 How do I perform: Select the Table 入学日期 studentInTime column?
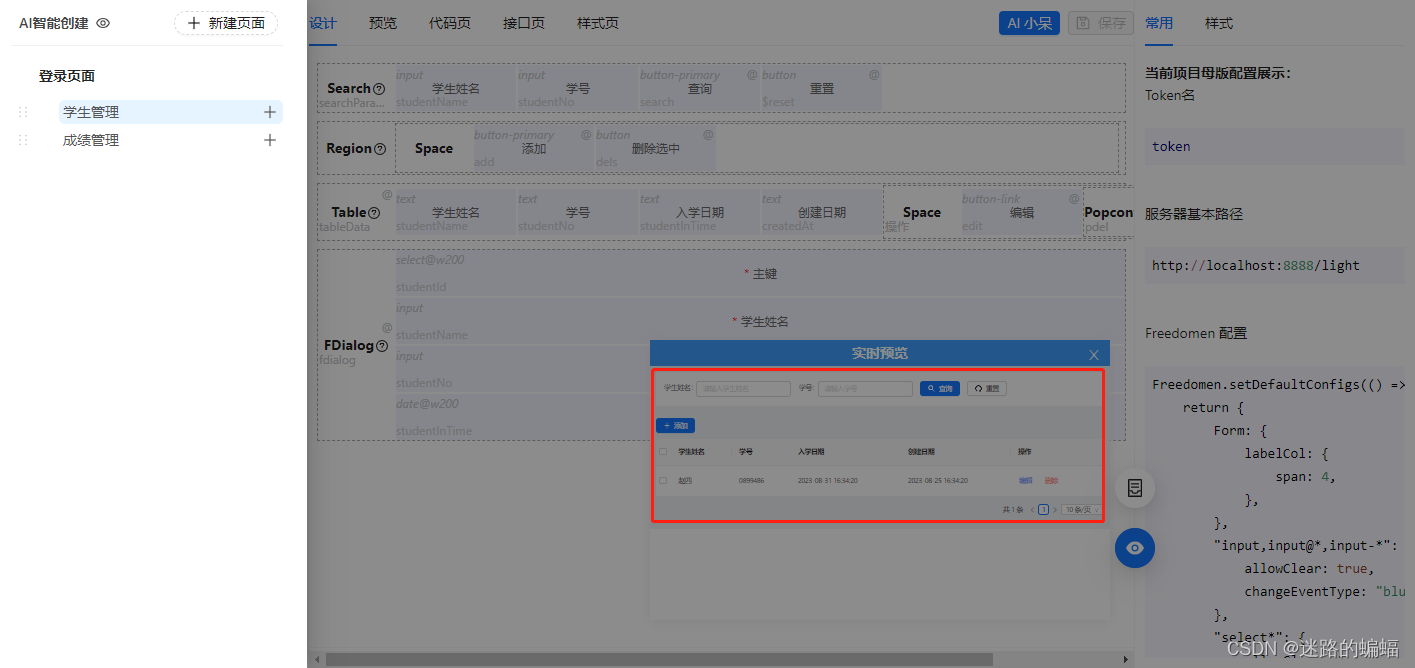click(x=700, y=212)
